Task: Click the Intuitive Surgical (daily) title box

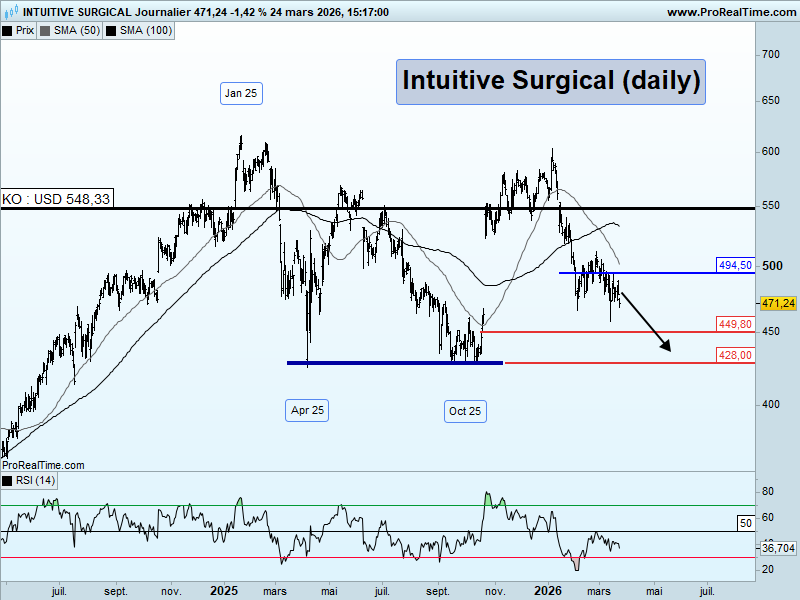Action: coord(551,82)
